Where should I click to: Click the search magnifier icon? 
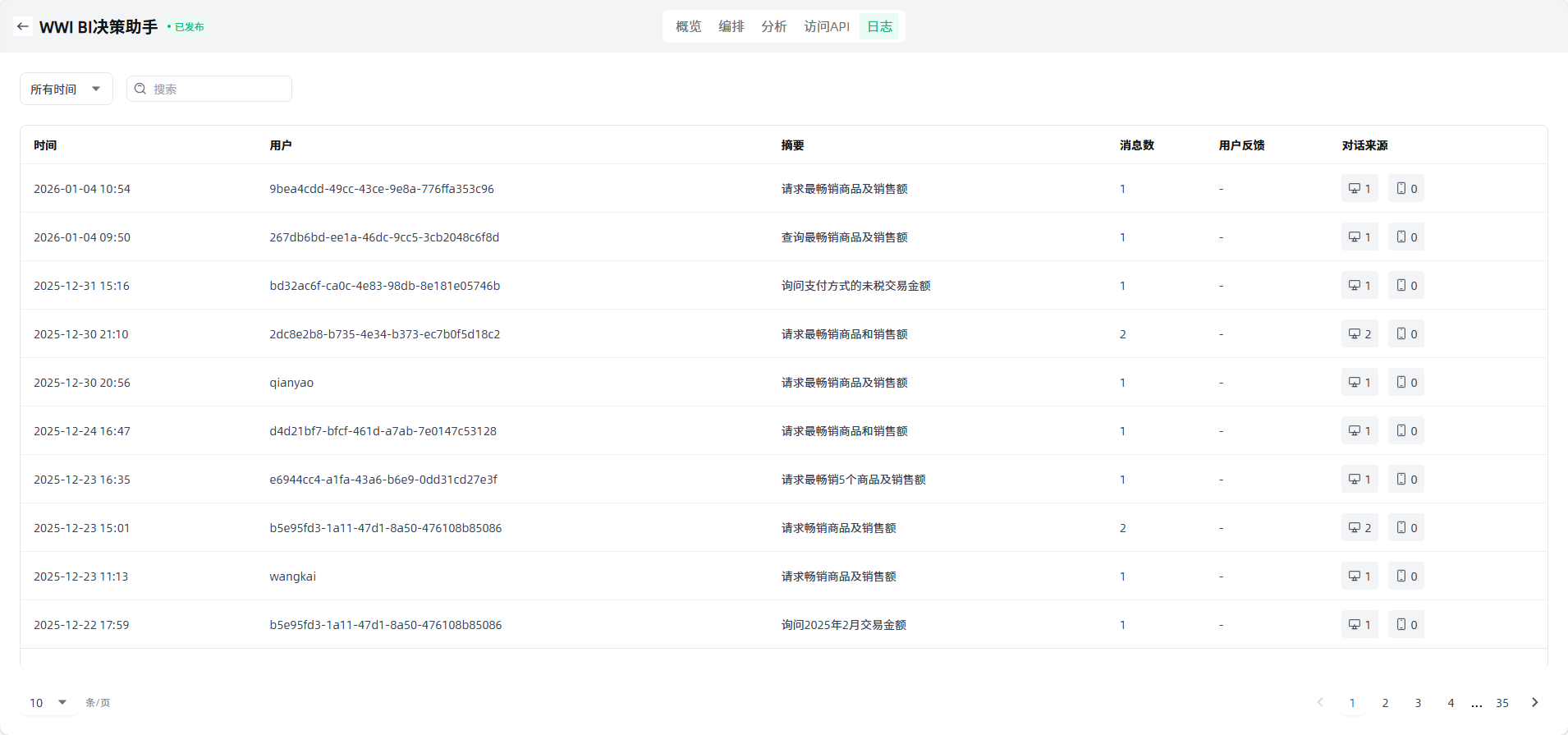pos(140,89)
